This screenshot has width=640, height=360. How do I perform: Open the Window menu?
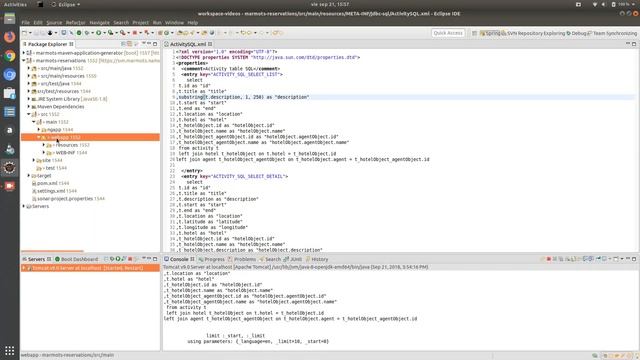pyautogui.click(x=174, y=23)
